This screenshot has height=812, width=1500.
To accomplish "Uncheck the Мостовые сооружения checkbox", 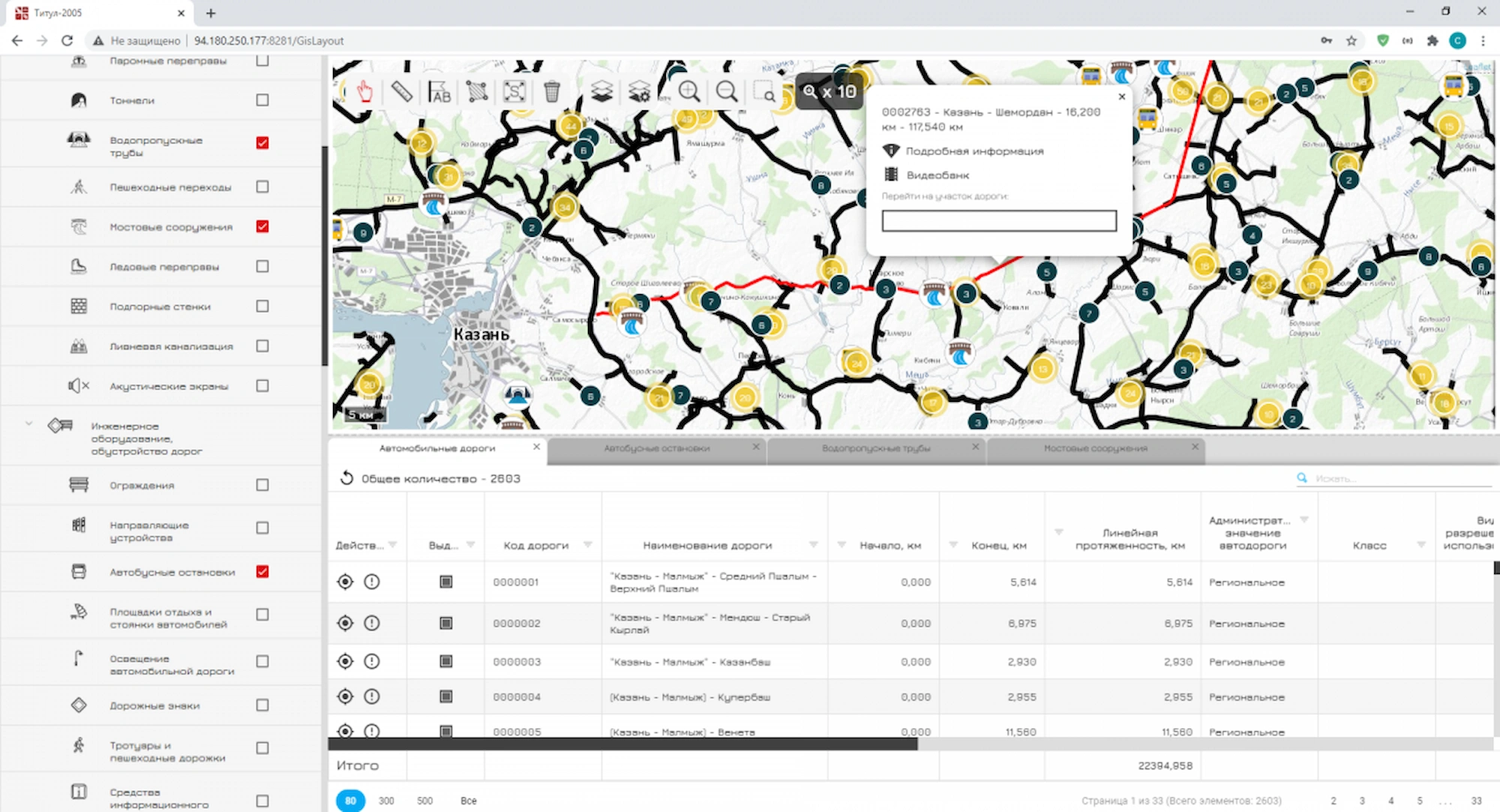I will [x=262, y=226].
